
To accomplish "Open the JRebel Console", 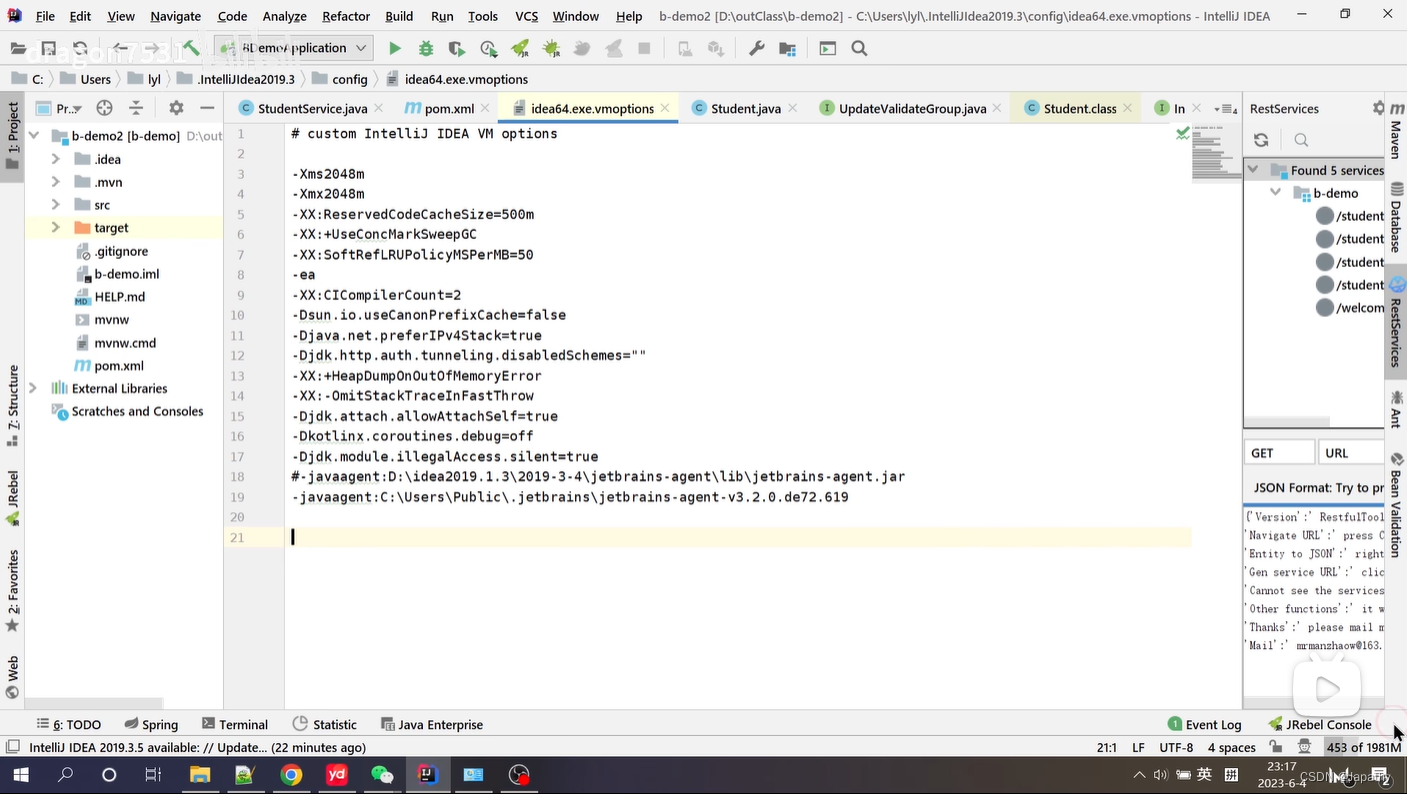I will point(1320,724).
